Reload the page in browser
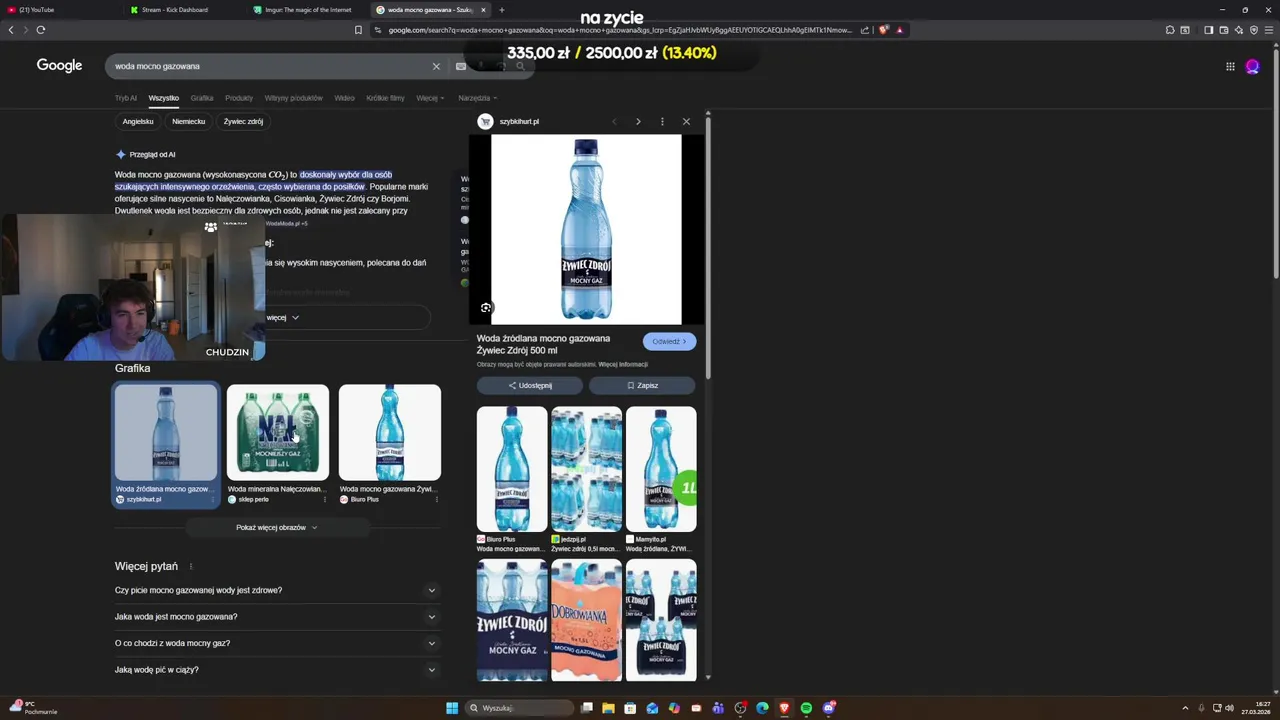The width and height of the screenshot is (1280, 720). click(x=41, y=30)
